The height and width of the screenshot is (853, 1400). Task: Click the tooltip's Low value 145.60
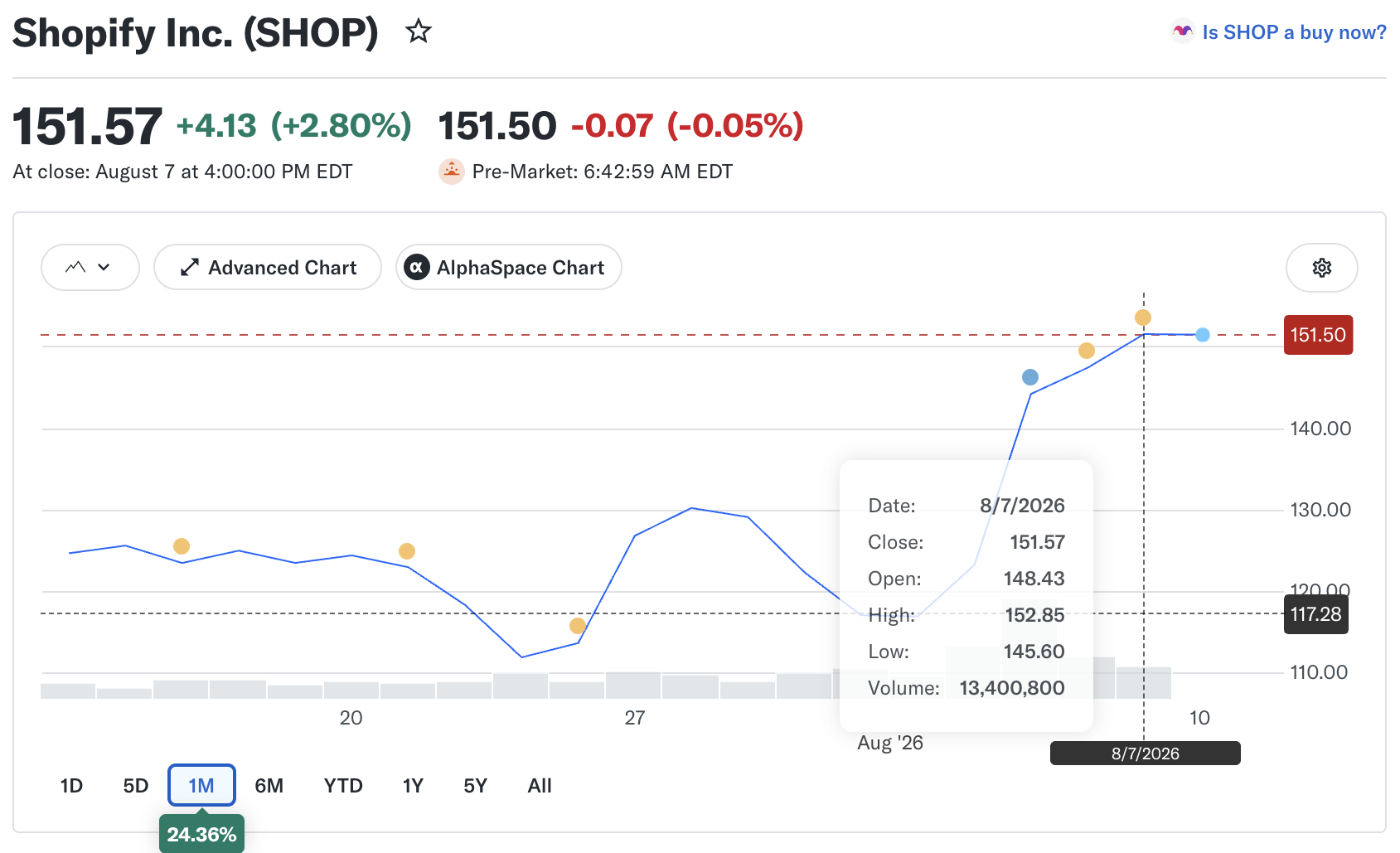click(x=1034, y=652)
